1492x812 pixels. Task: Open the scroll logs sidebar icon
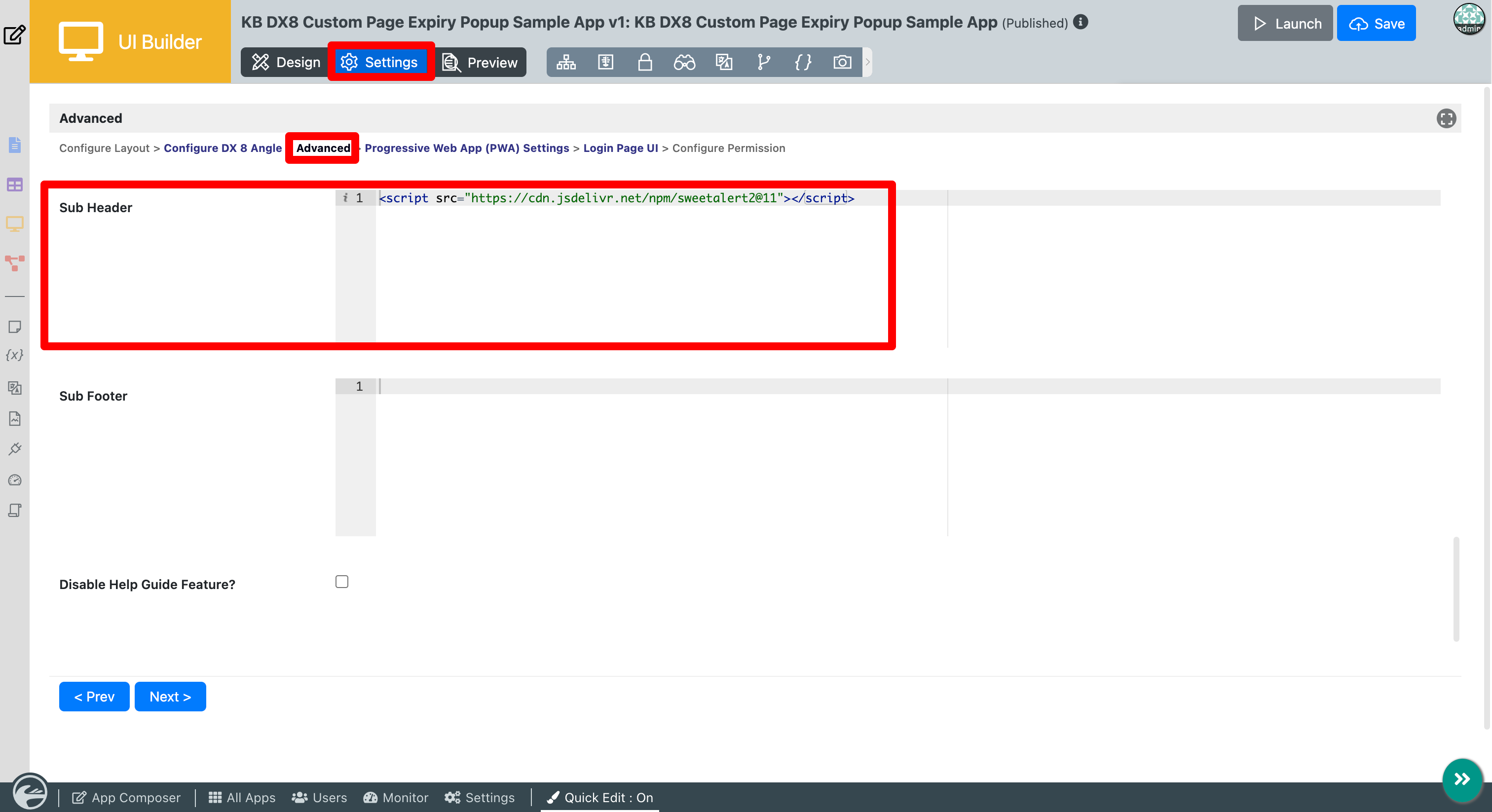[14, 510]
